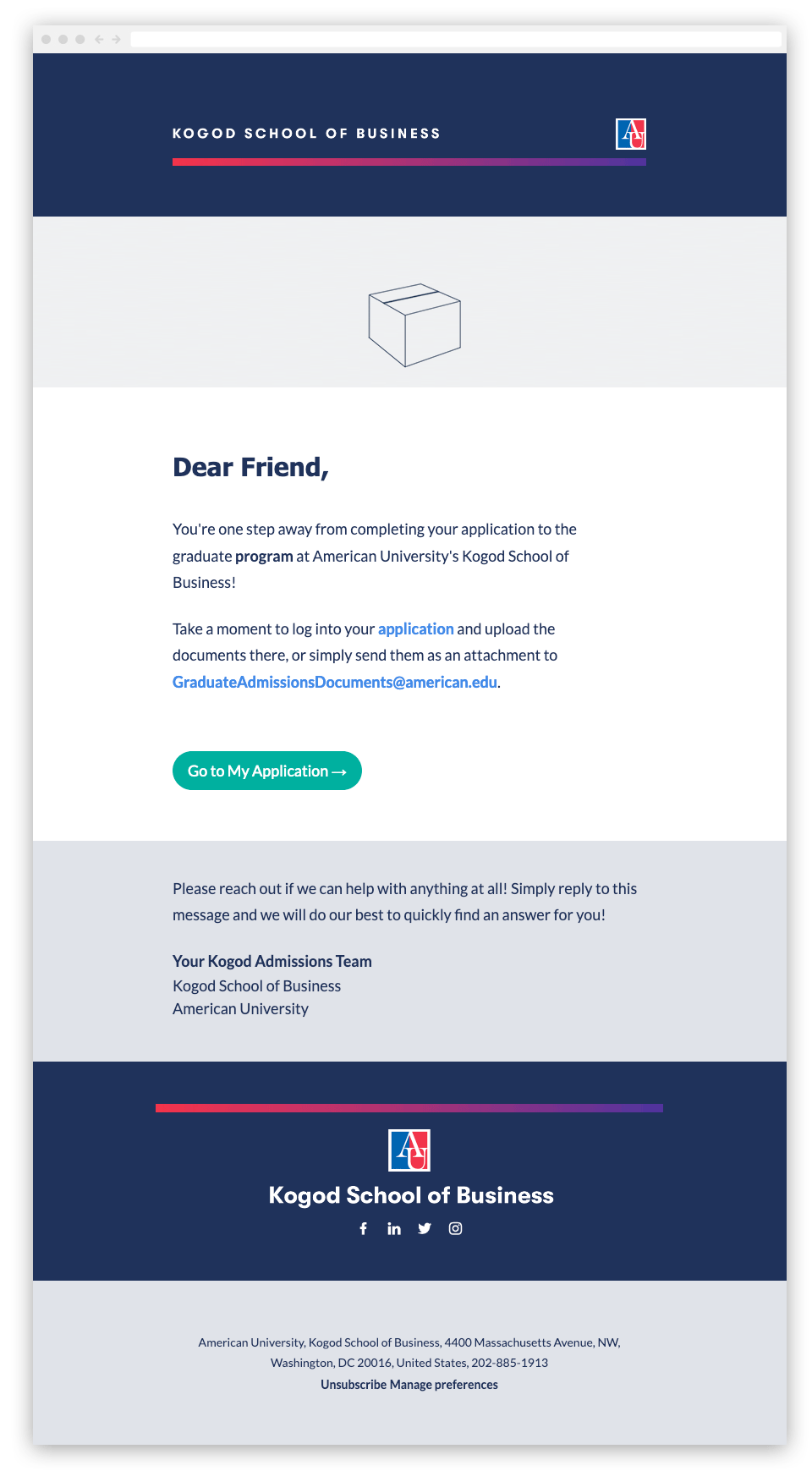Click the footer Kogod School of Business heading
Screen dimensions: 812x1471
click(x=411, y=1195)
